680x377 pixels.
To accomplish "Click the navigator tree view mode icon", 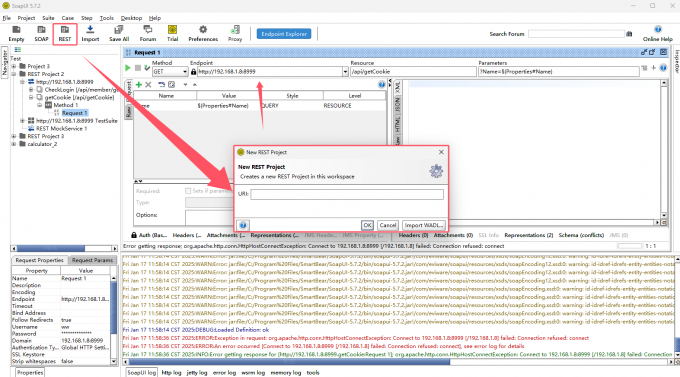I will tap(18, 50).
